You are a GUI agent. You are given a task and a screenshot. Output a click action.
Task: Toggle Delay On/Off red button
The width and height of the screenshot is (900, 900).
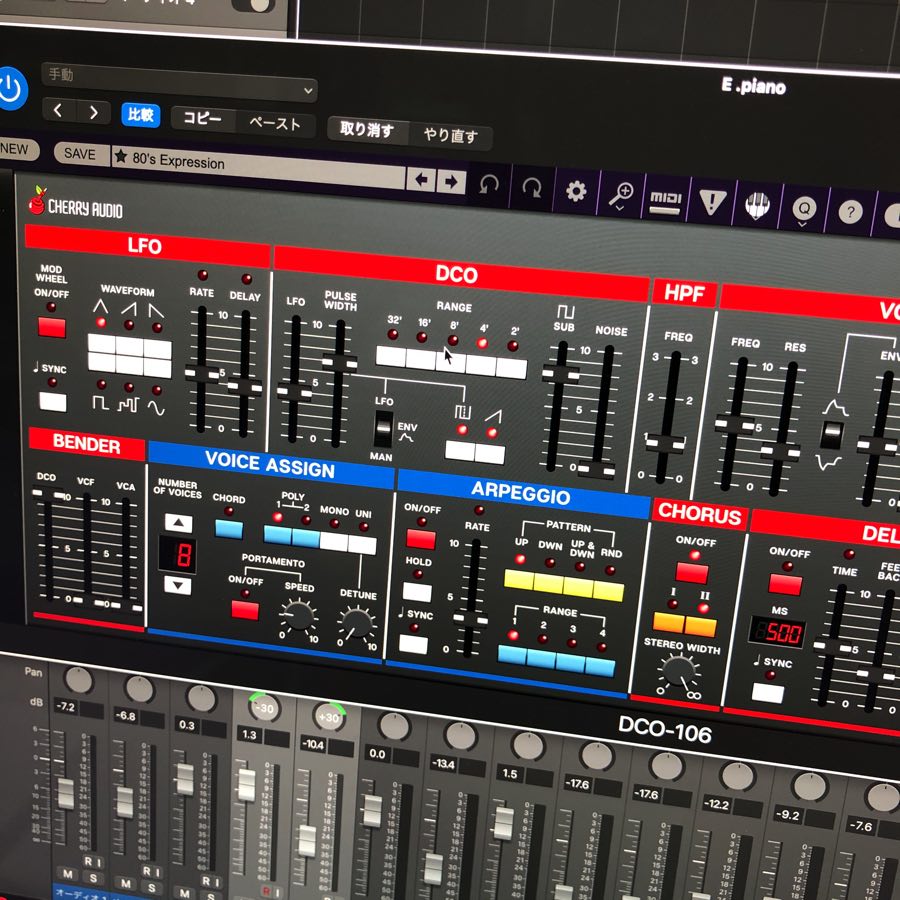pos(785,585)
